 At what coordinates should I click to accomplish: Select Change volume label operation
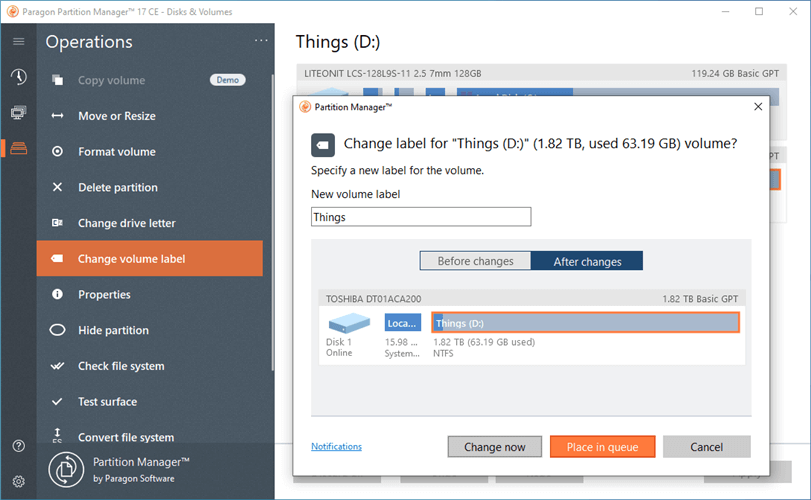coord(150,259)
